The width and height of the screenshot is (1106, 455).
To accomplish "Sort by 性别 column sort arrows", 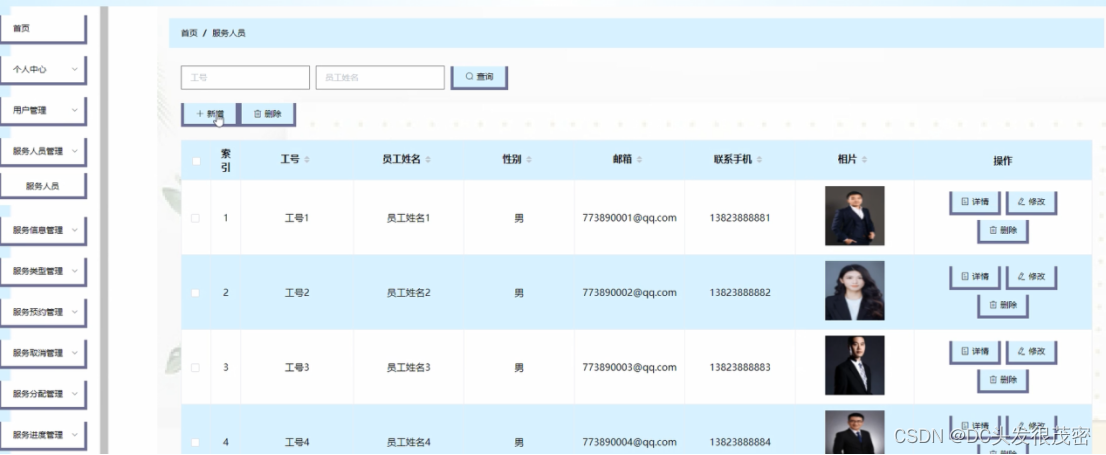I will (x=529, y=160).
